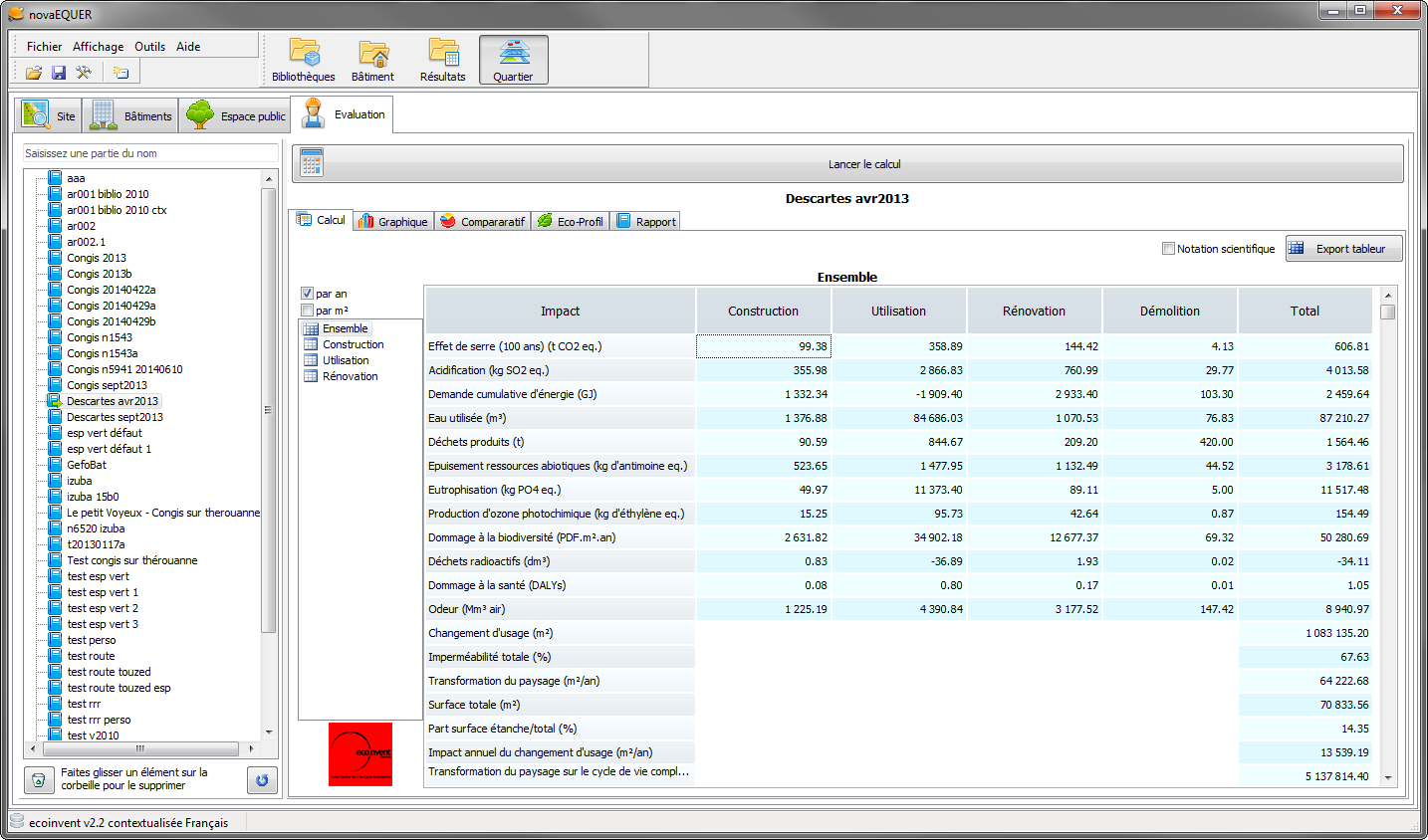
Task: Open a project with the folder icon
Action: pos(34,73)
